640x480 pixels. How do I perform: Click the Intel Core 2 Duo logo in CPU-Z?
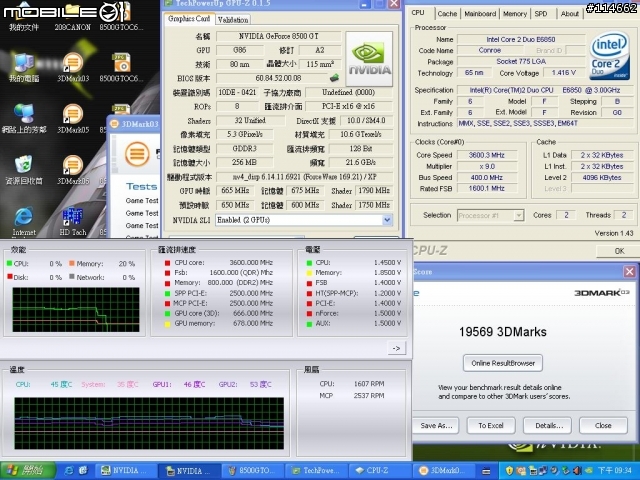[609, 56]
